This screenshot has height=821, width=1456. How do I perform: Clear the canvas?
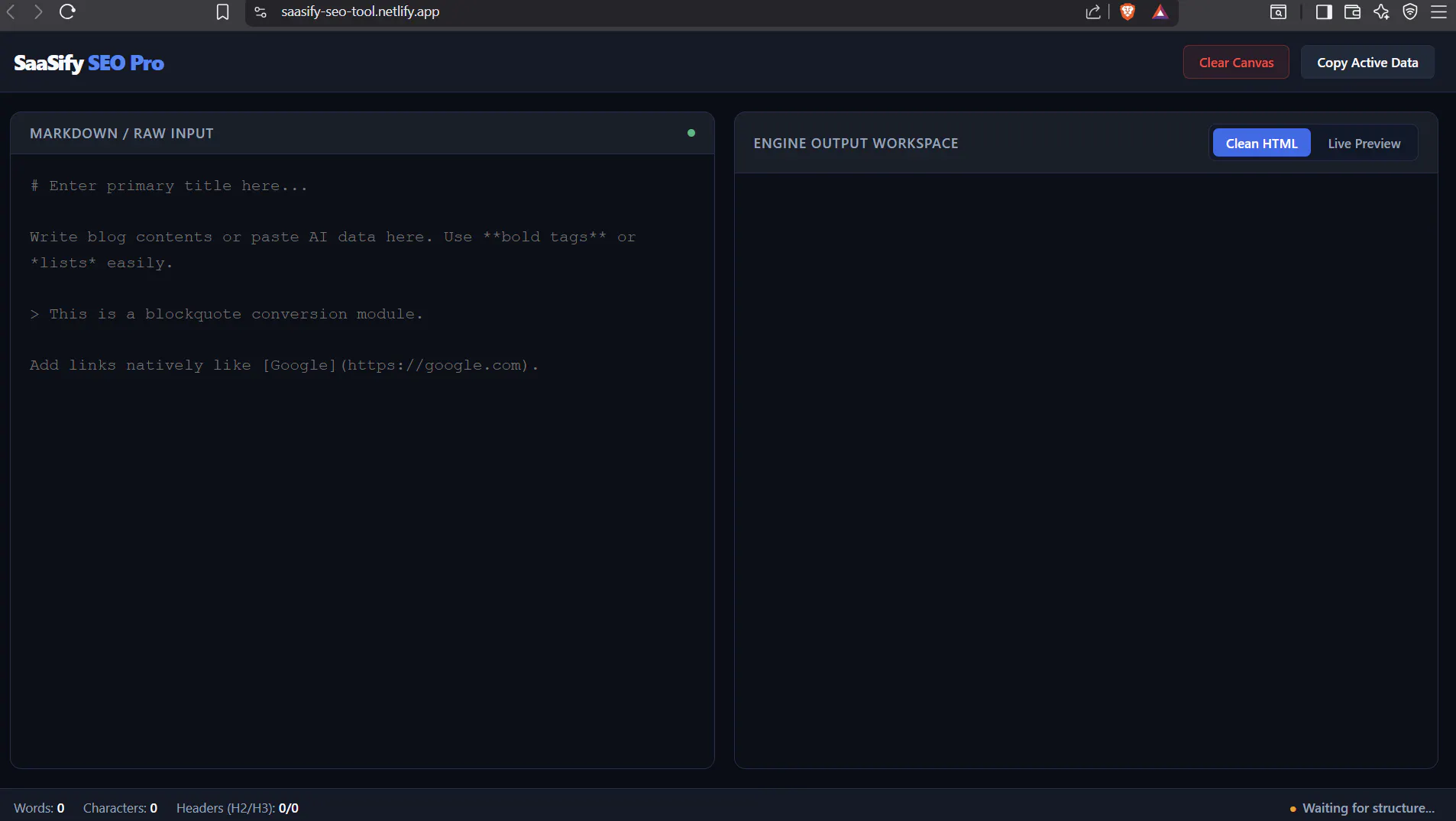point(1236,62)
